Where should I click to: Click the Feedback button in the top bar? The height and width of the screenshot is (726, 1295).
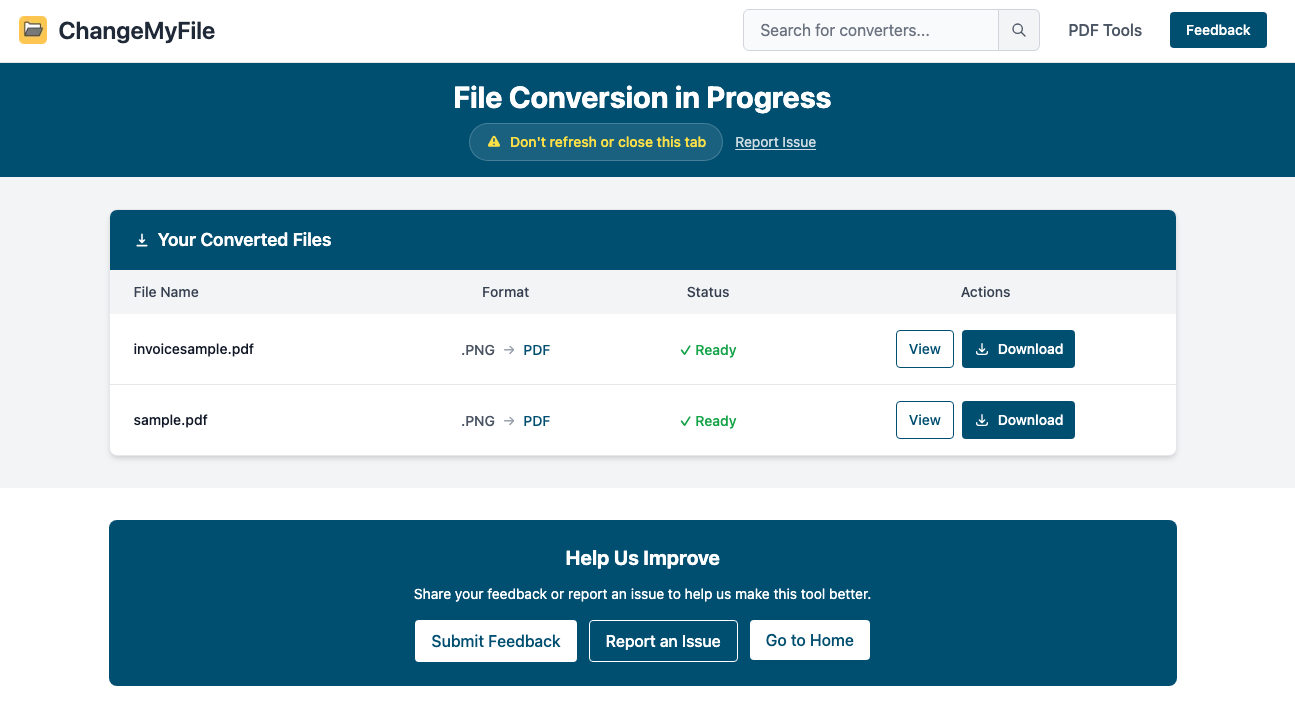click(x=1218, y=30)
